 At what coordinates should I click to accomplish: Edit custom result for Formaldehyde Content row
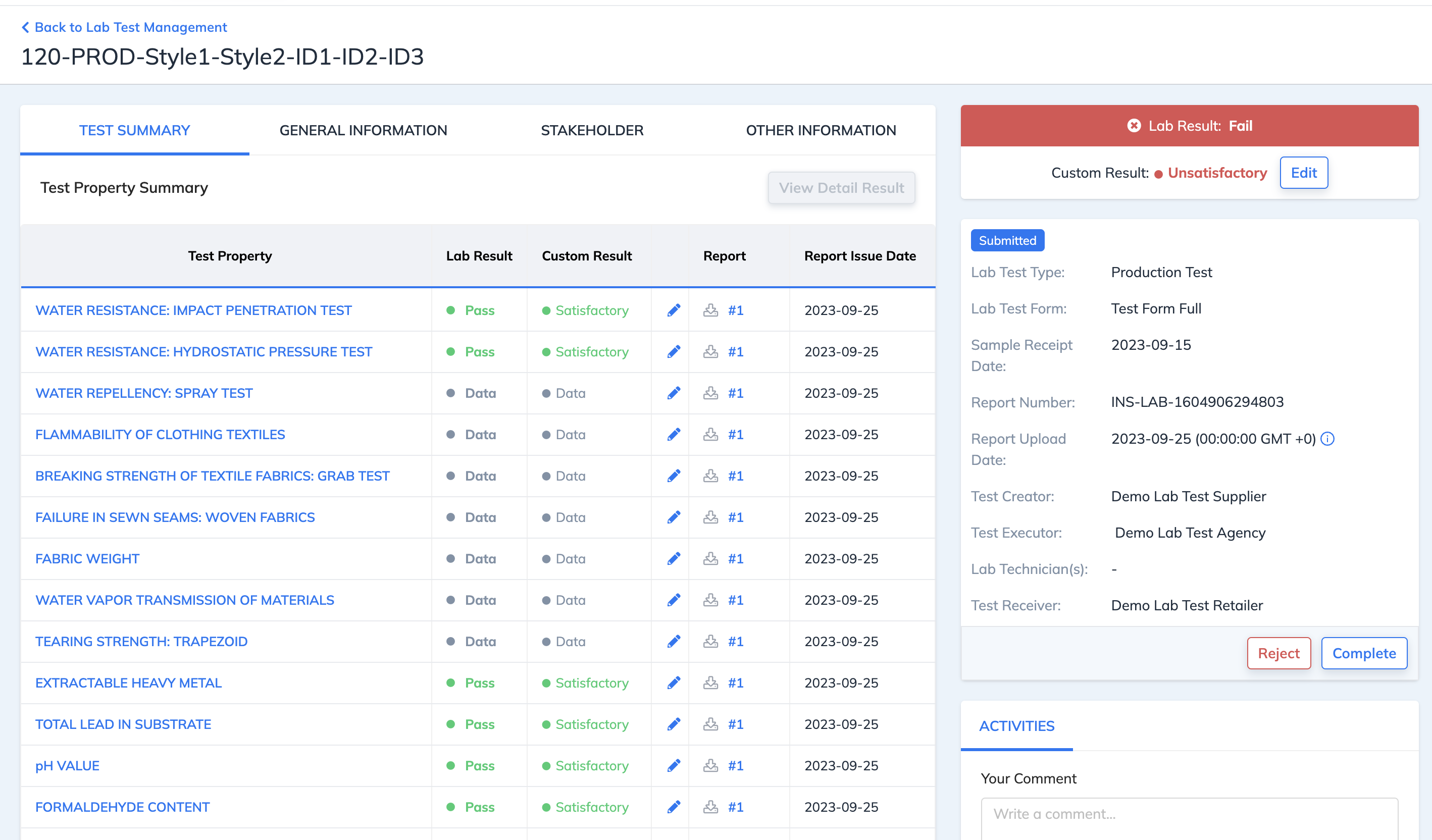(674, 808)
